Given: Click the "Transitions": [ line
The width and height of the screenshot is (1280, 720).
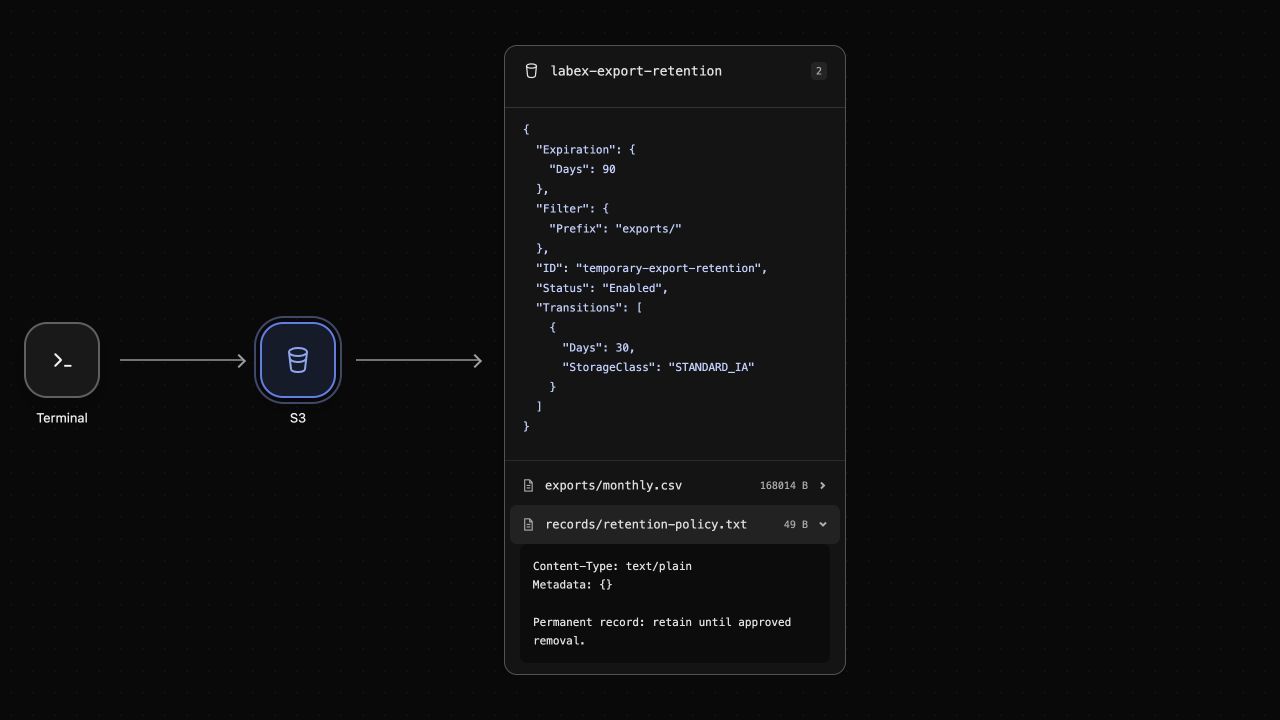Looking at the screenshot, I should point(589,308).
